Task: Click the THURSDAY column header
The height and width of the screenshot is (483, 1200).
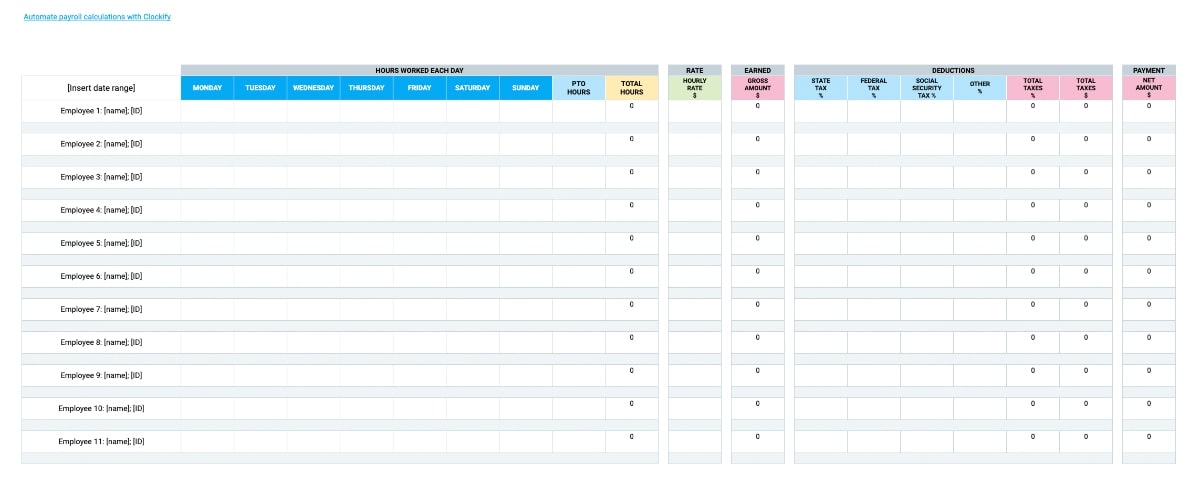Action: click(x=366, y=88)
